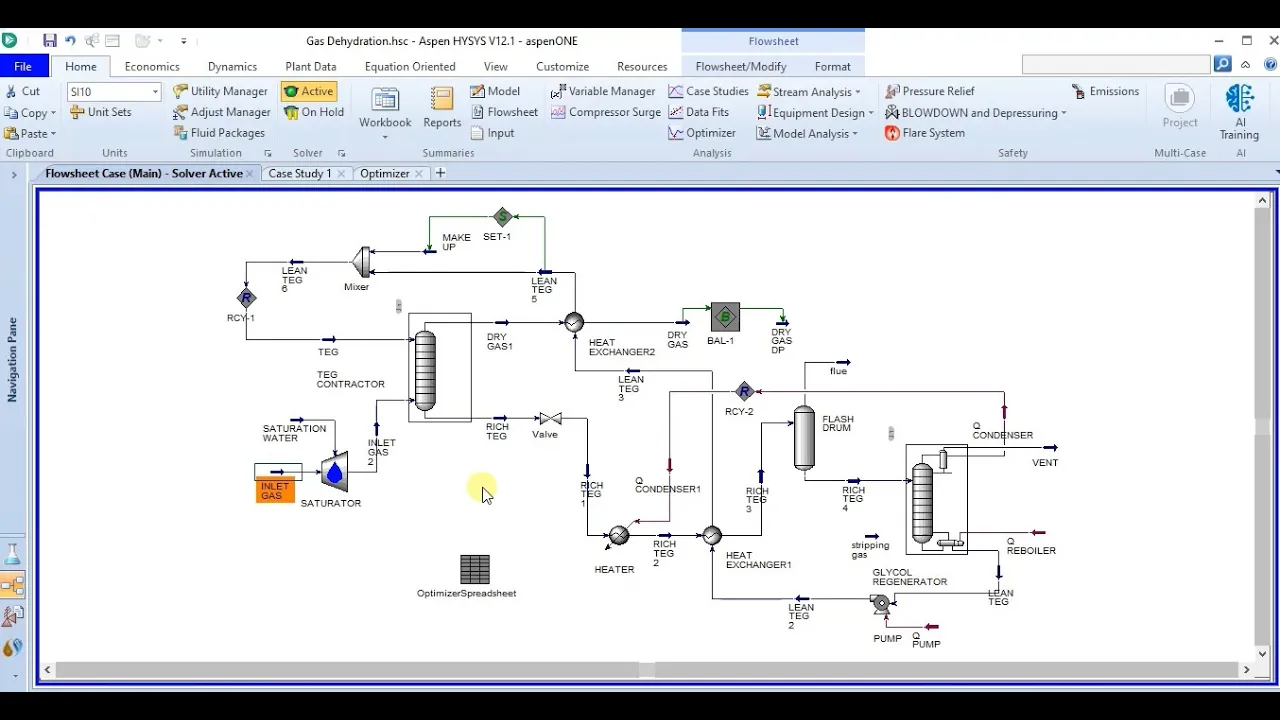This screenshot has height=720, width=1280.
Task: Click the Save icon in quick access toolbar
Action: pos(50,41)
